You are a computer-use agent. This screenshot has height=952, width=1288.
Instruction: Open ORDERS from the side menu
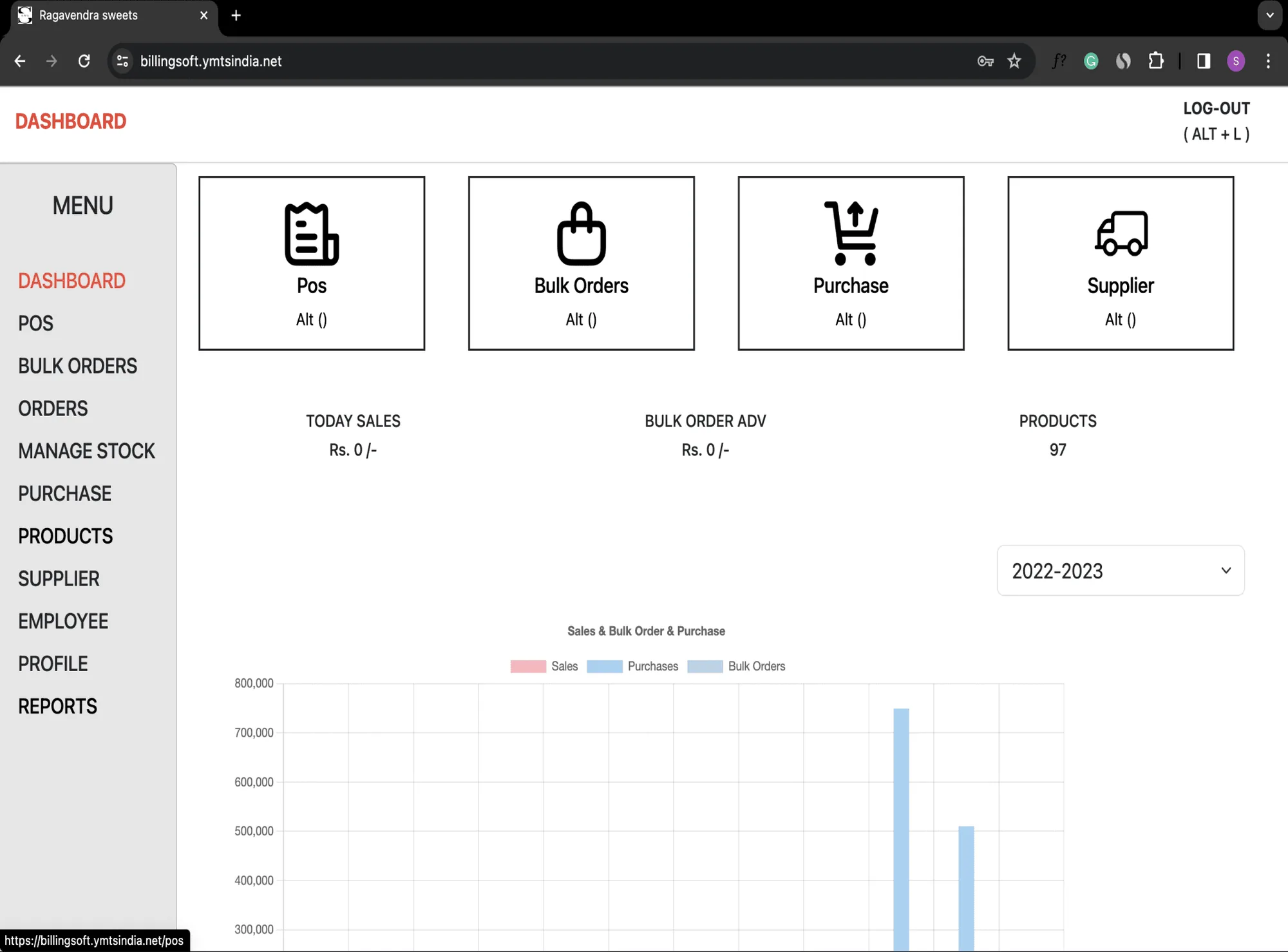click(53, 408)
